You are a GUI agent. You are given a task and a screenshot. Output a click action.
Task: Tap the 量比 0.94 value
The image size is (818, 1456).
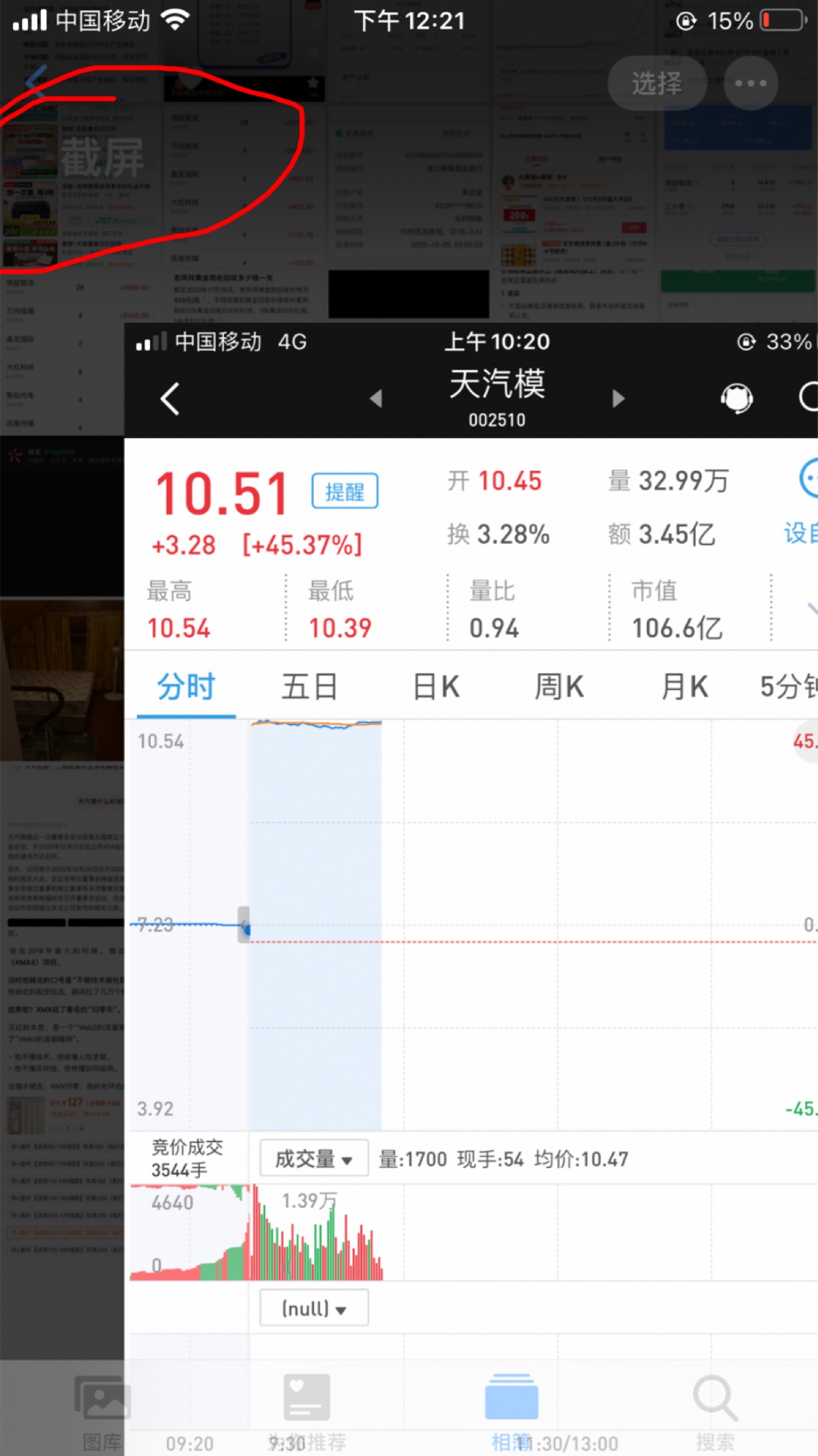click(494, 628)
